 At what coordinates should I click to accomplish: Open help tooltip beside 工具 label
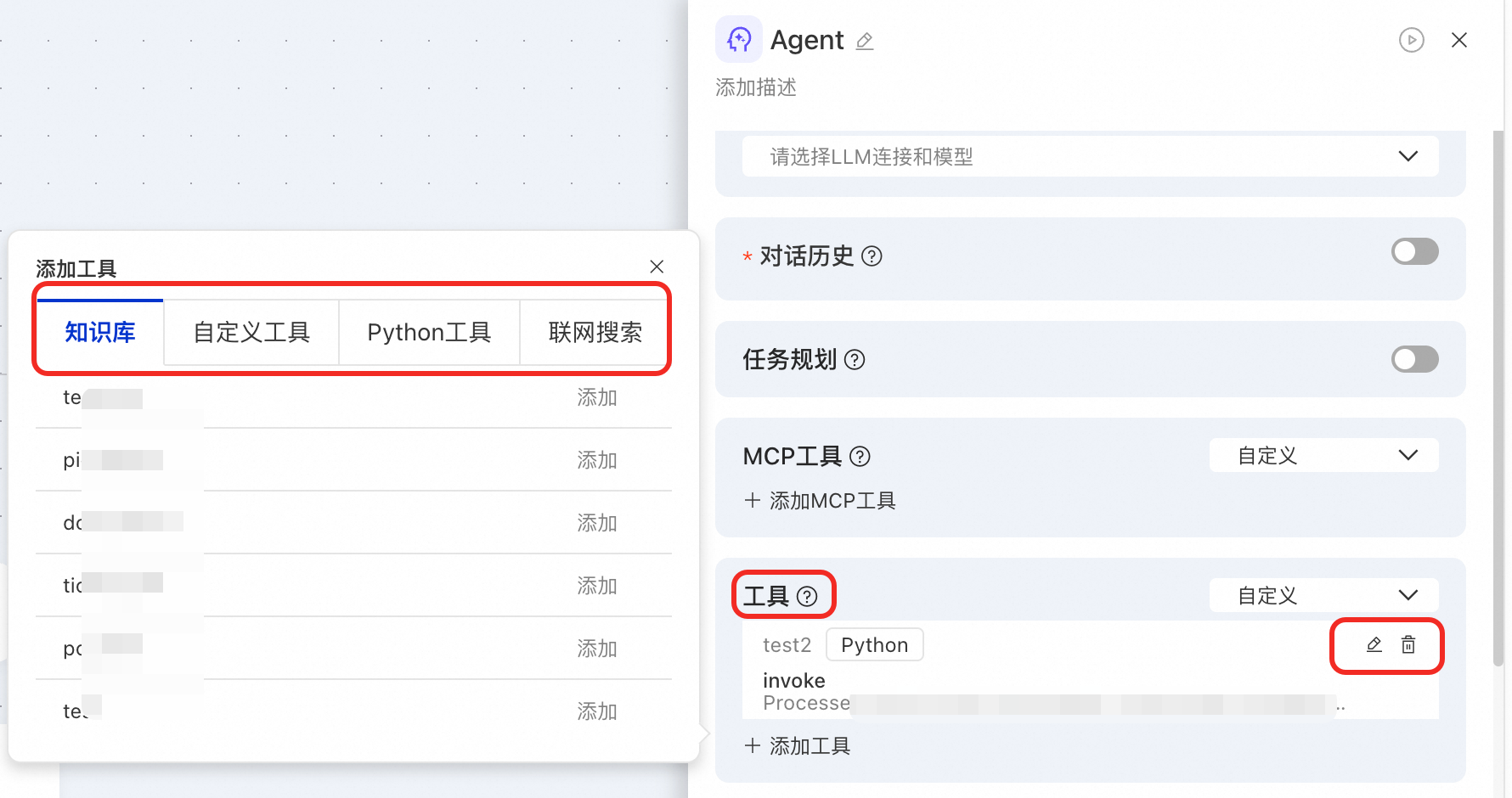pyautogui.click(x=807, y=597)
